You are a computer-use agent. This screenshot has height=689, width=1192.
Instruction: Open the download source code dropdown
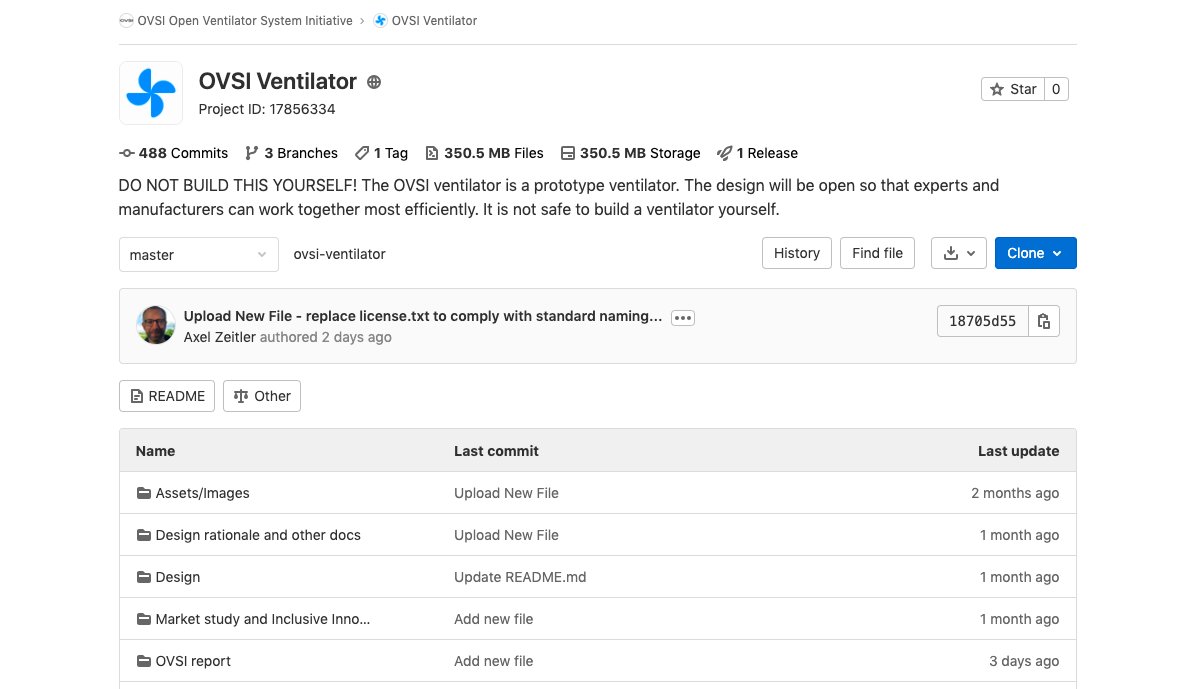pos(959,253)
